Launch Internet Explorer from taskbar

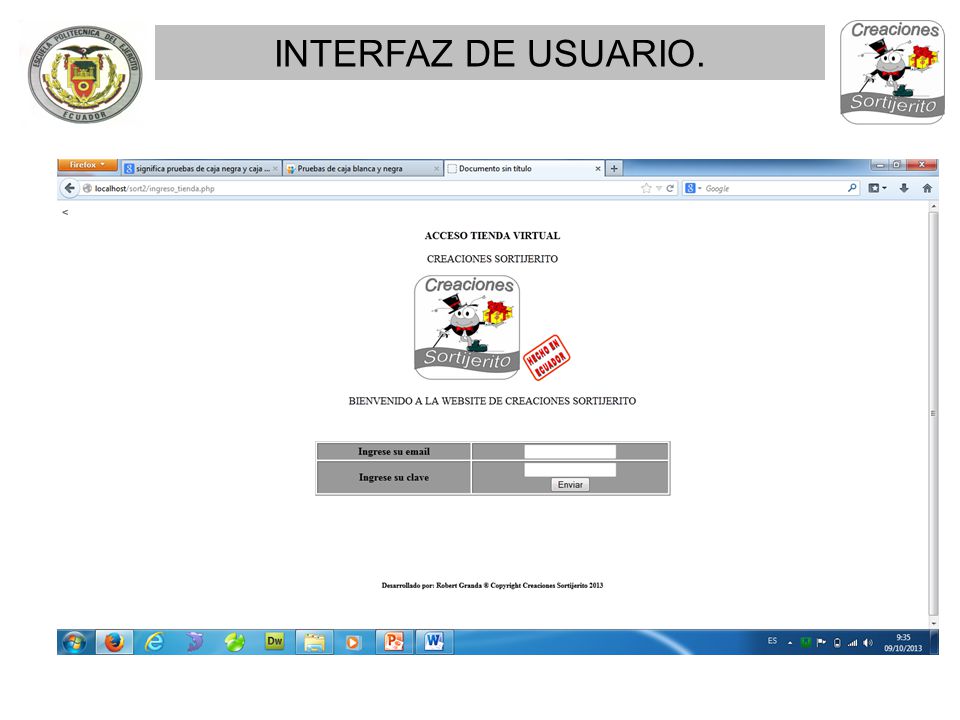154,642
